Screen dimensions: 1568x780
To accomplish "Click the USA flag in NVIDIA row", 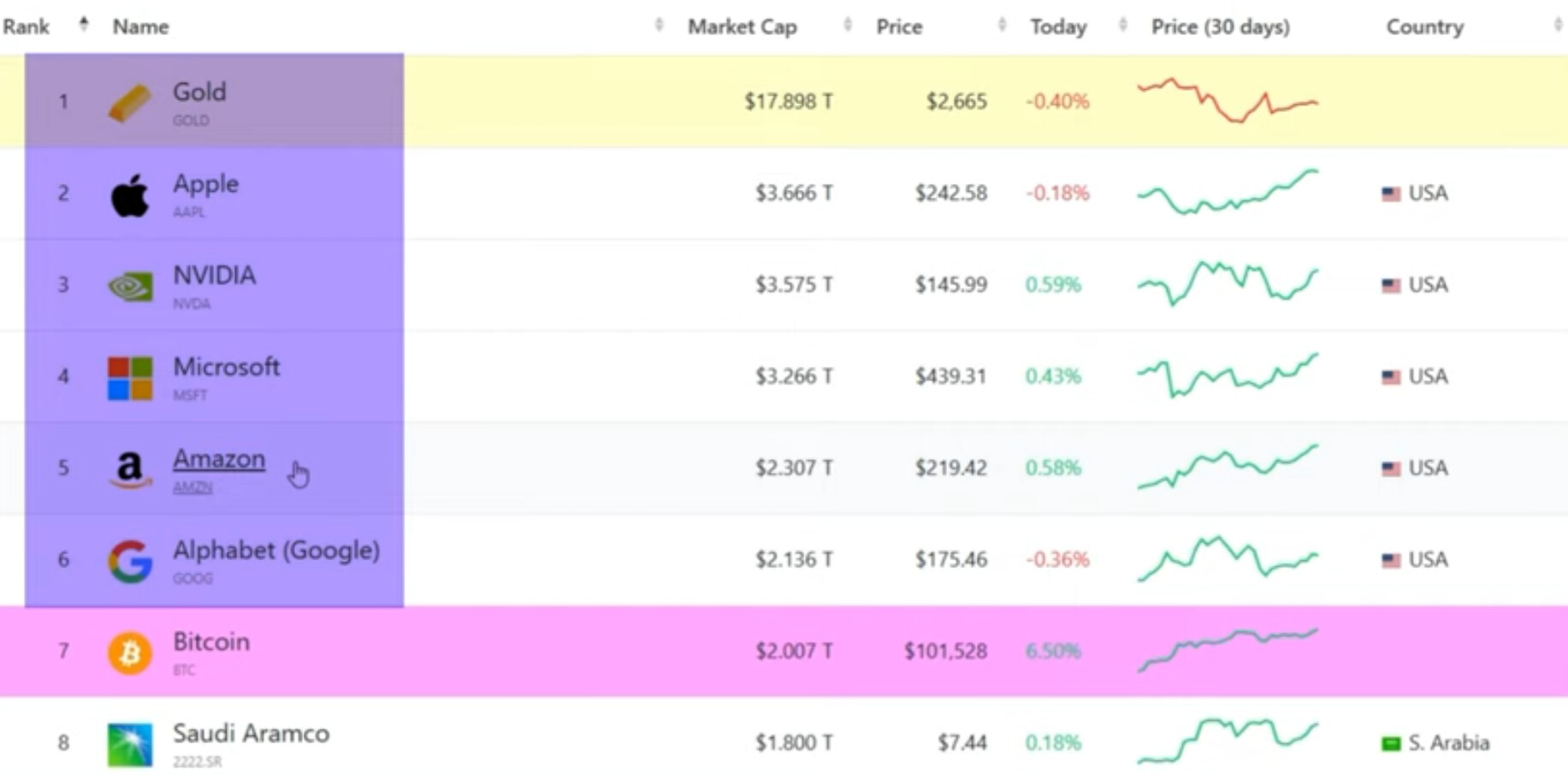I will (1391, 286).
